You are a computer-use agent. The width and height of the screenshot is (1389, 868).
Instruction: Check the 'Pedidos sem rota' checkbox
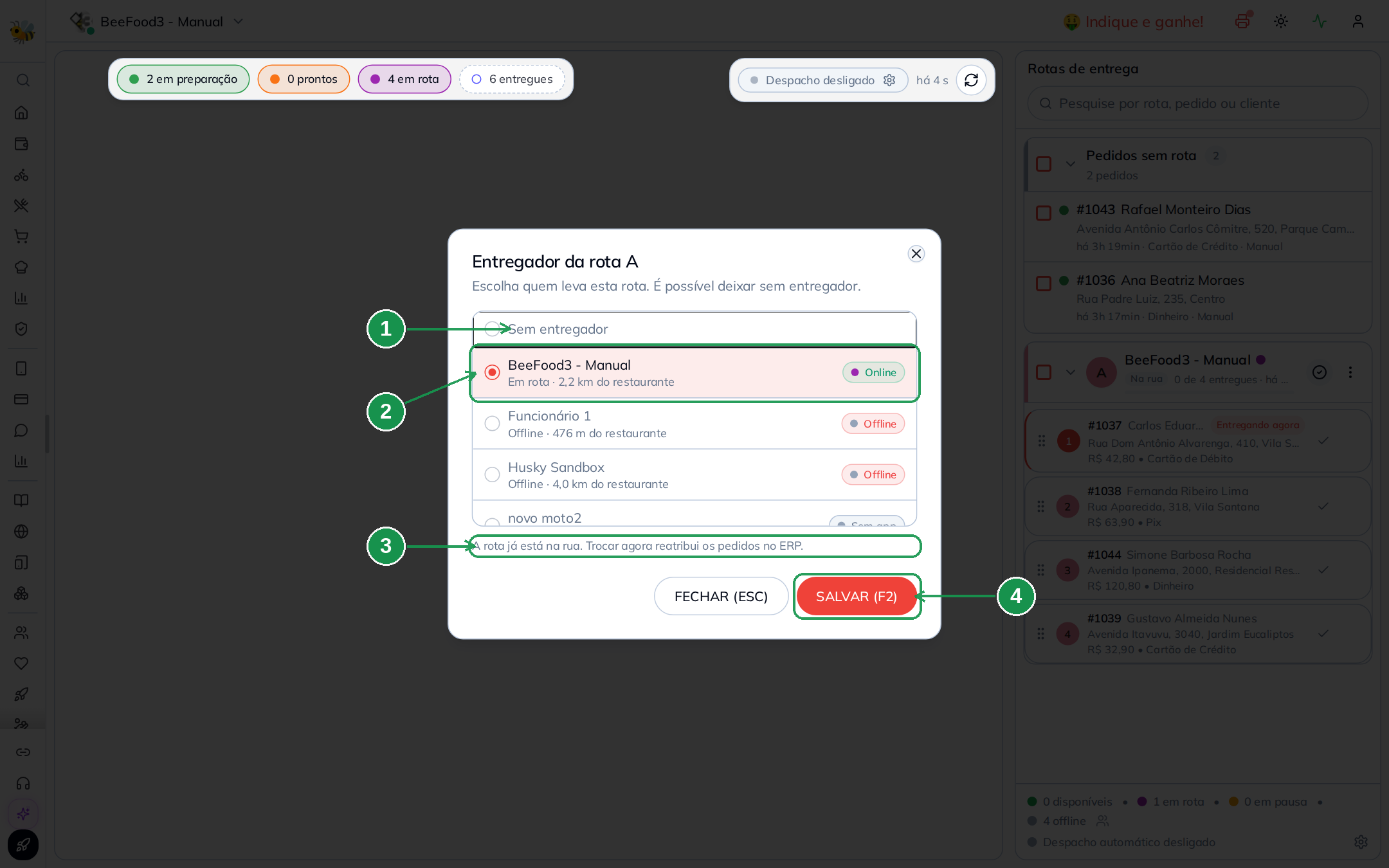click(1044, 164)
